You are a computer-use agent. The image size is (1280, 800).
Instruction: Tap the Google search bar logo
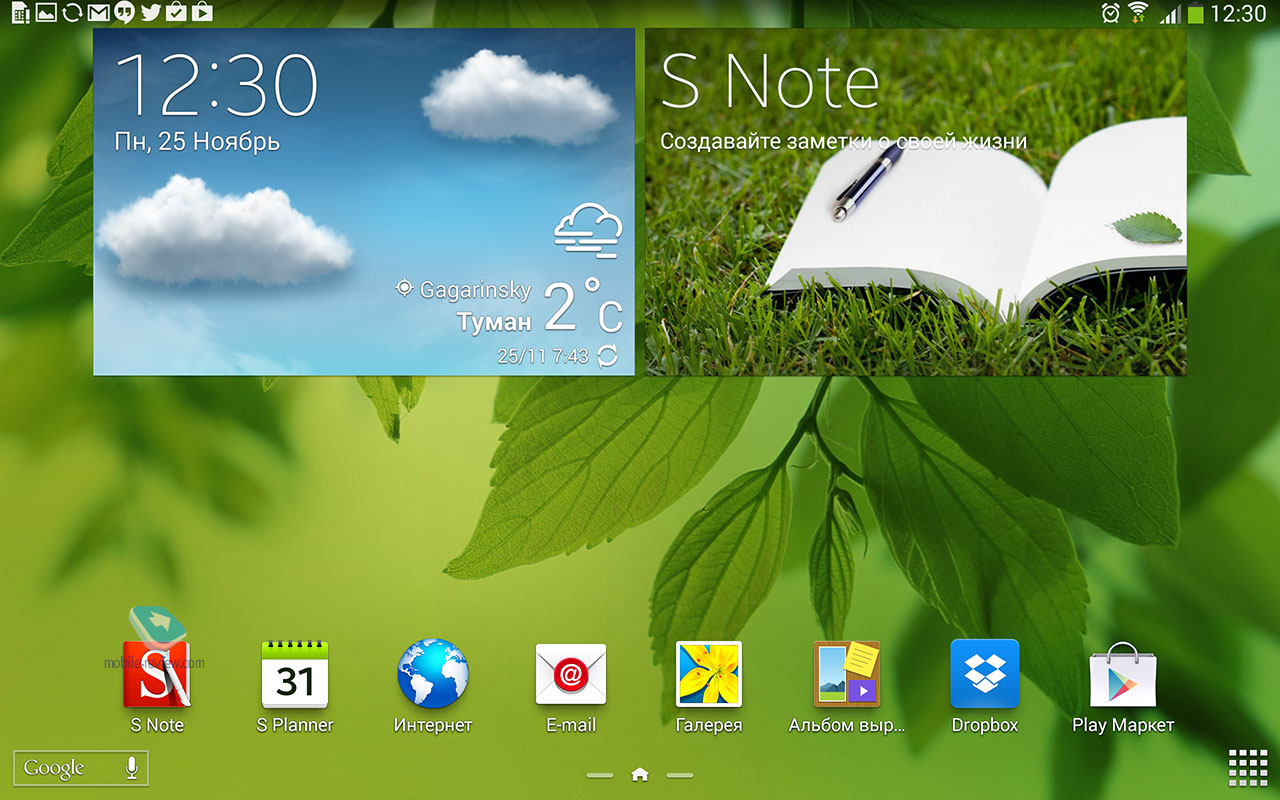54,768
